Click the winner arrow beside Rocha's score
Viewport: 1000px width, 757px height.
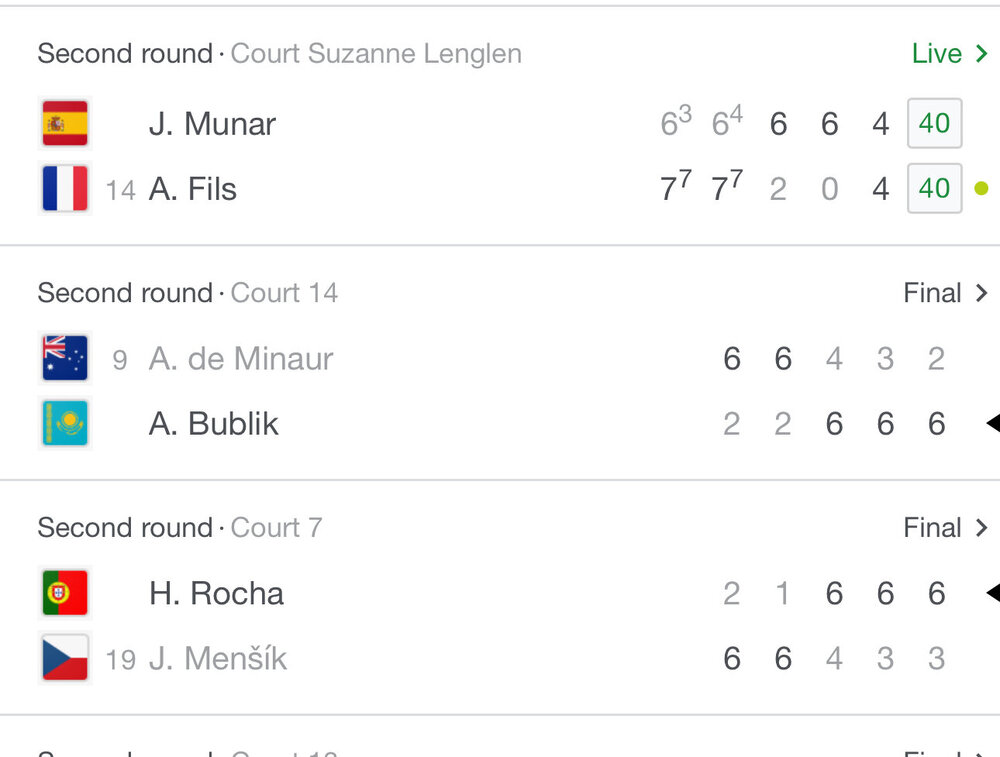tap(992, 593)
